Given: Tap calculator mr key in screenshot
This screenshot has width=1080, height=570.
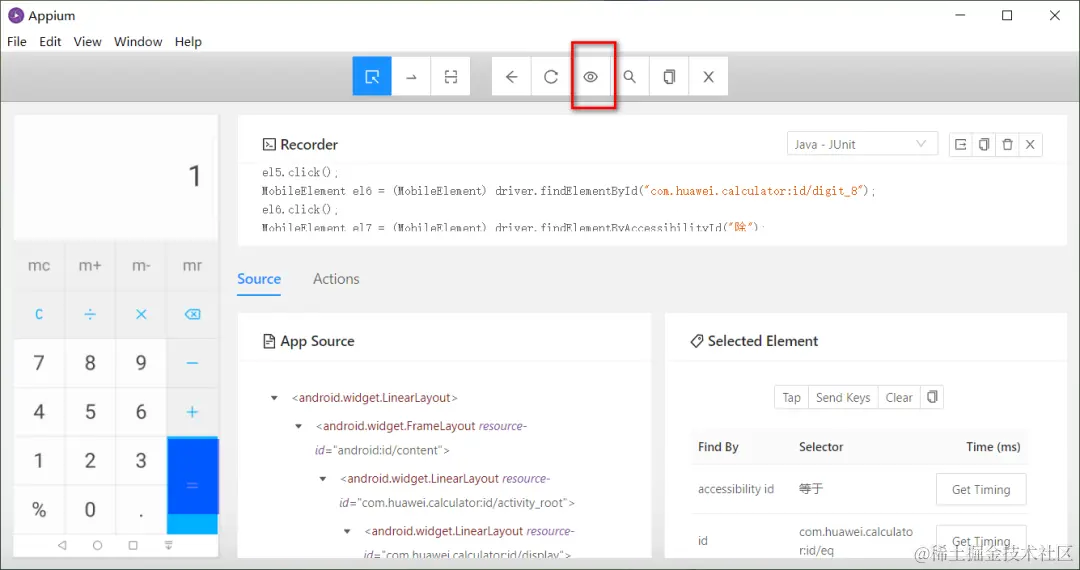Looking at the screenshot, I should 192,266.
